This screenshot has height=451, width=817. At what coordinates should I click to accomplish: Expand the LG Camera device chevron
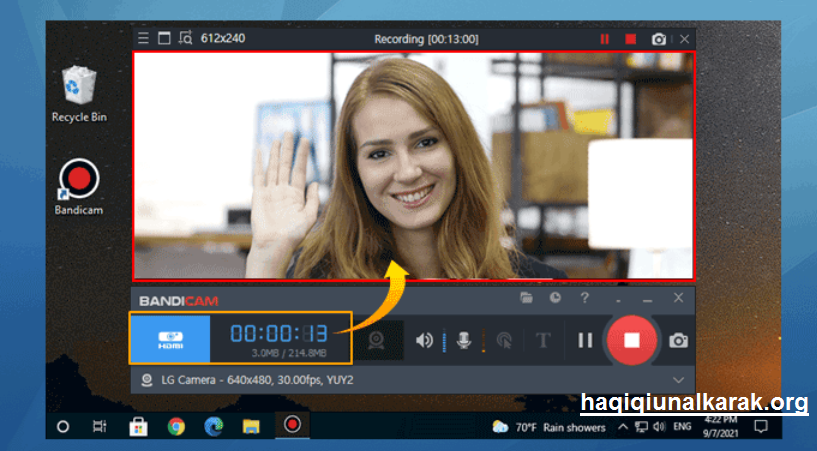tap(678, 380)
